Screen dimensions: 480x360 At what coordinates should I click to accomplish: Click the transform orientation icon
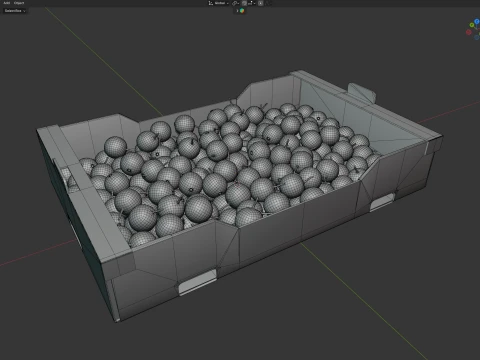[x=211, y=3]
